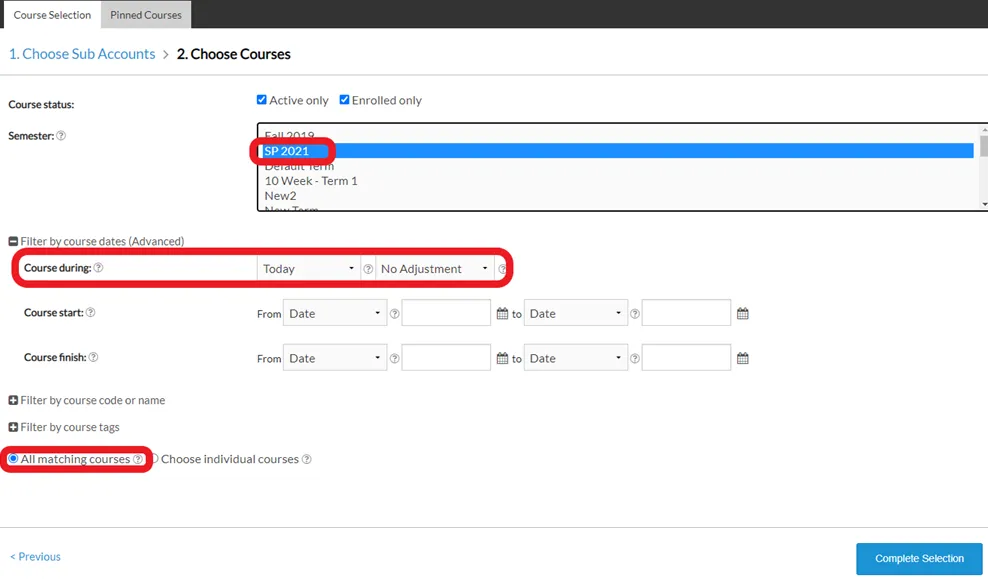988x579 pixels.
Task: Open calendar picker for Course start to date
Action: point(743,313)
